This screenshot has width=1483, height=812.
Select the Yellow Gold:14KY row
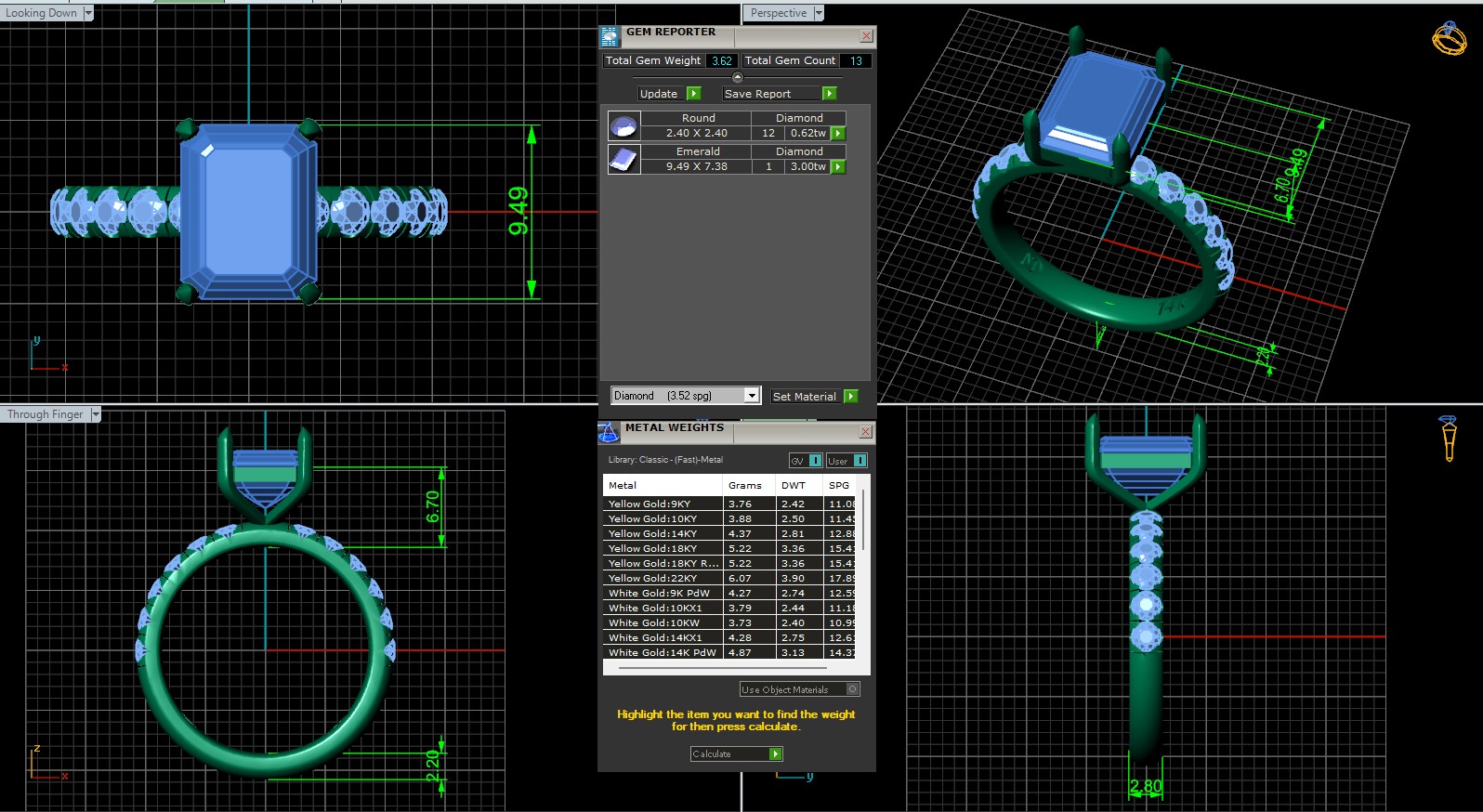tap(662, 534)
